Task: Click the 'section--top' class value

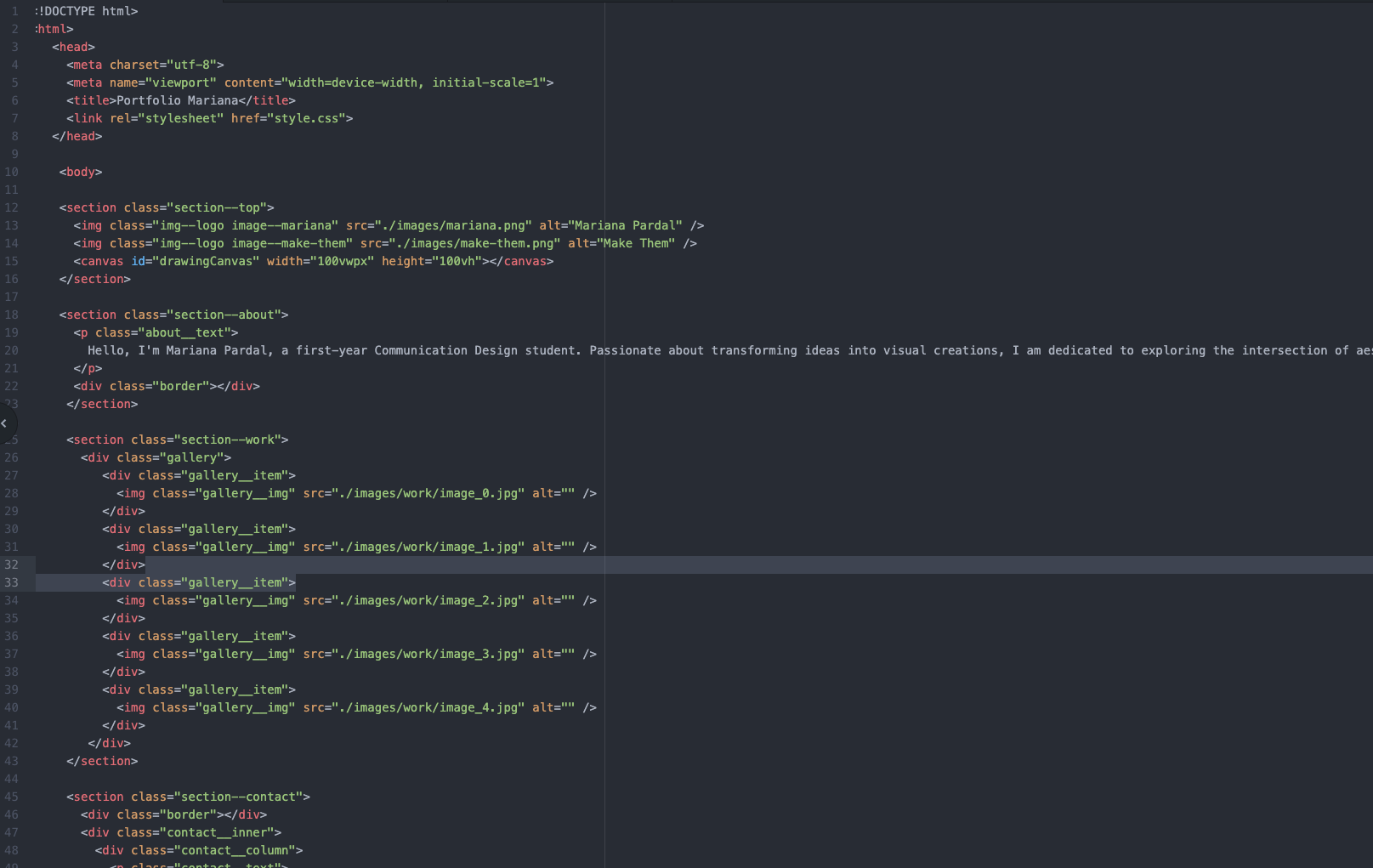Action: 217,207
